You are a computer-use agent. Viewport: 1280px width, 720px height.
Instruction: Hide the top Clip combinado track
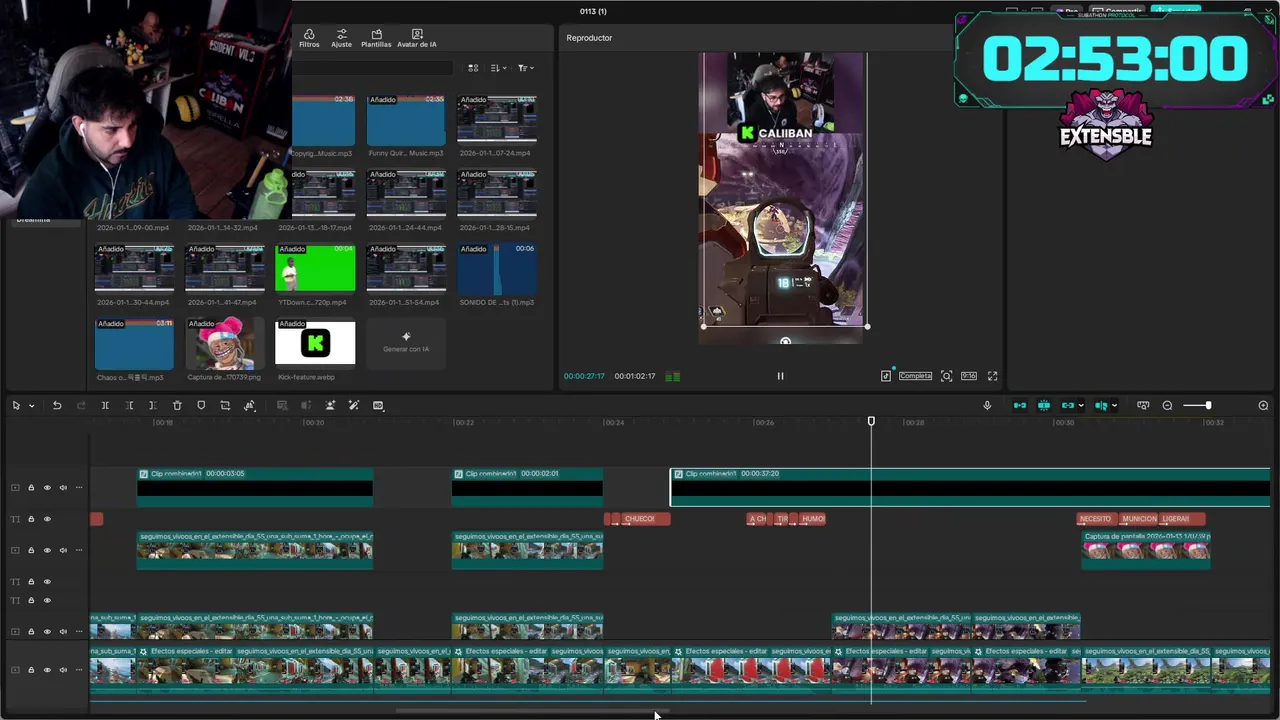(x=47, y=488)
